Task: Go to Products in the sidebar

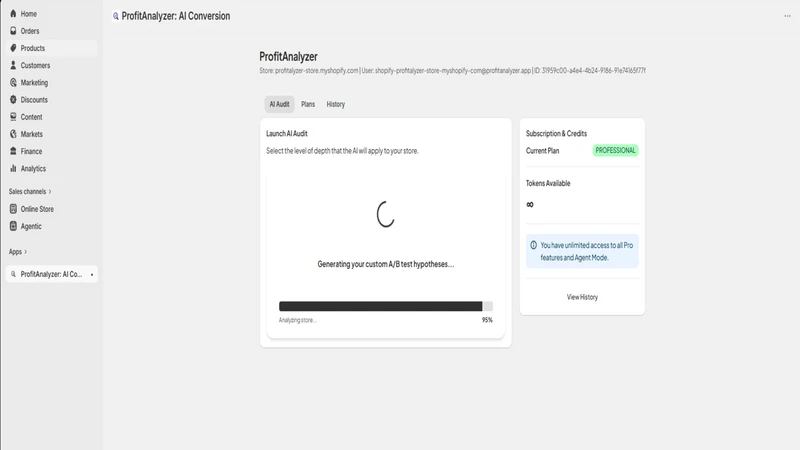Action: pos(51,48)
